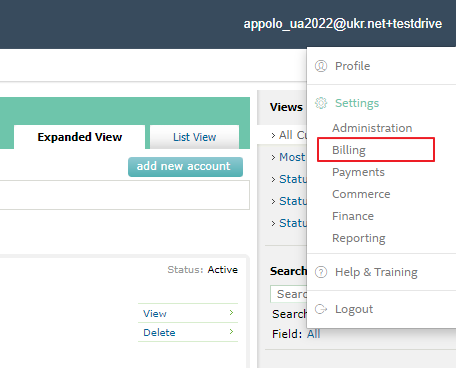The image size is (456, 368).
Task: Focus the Search text field
Action: [289, 294]
